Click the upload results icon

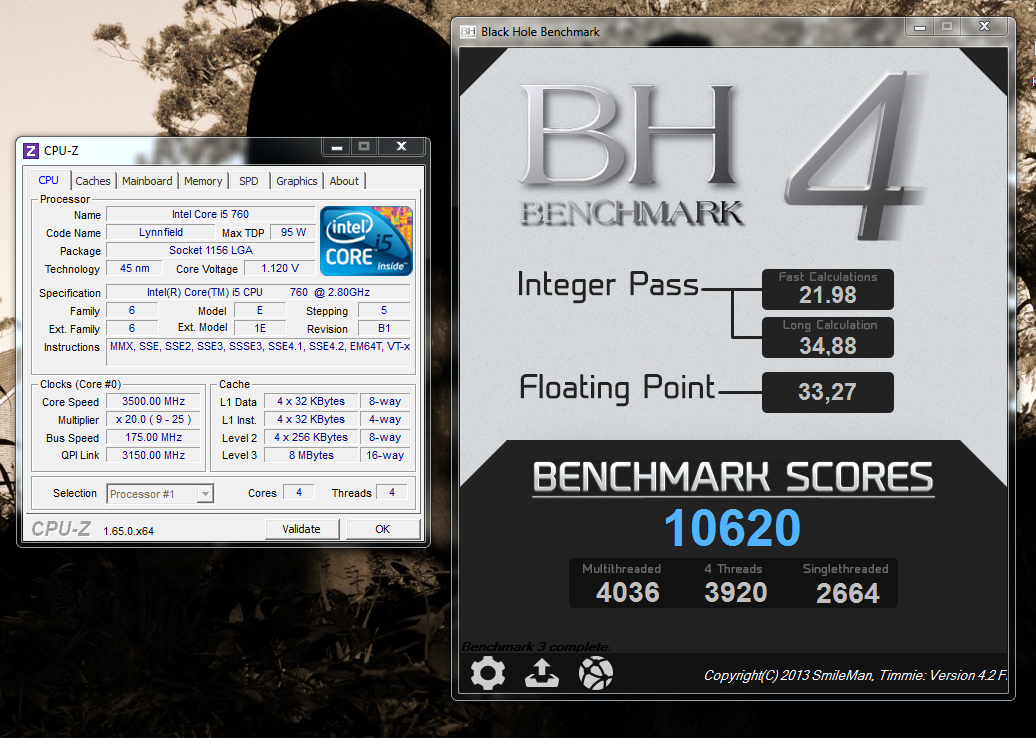click(x=542, y=673)
